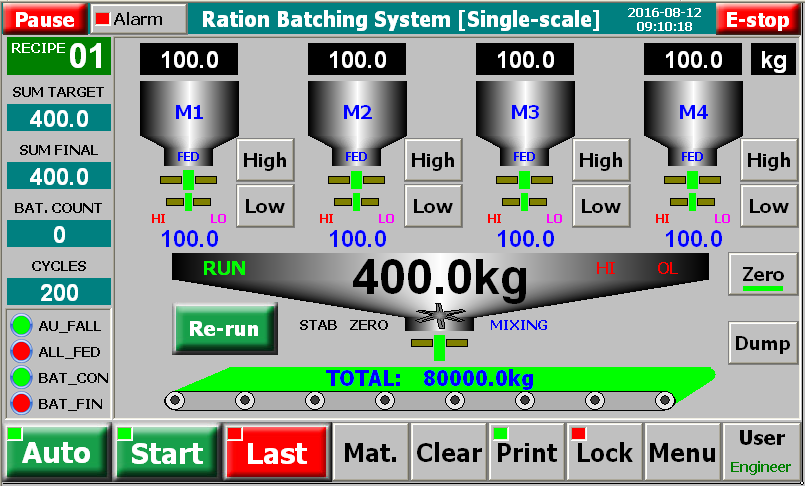Click the M1 target weight 100.0 field

[x=189, y=60]
